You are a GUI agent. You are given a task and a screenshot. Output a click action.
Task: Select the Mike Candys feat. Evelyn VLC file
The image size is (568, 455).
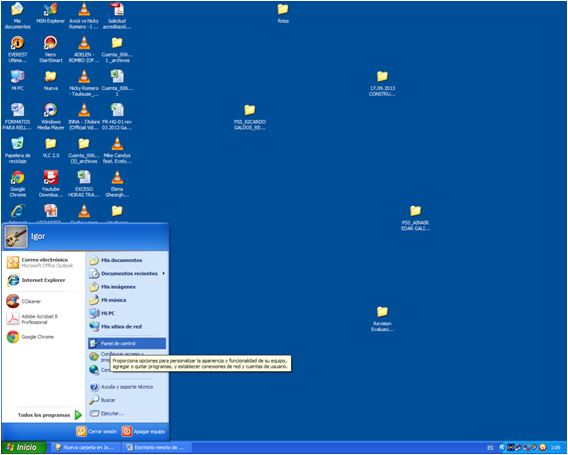[117, 150]
